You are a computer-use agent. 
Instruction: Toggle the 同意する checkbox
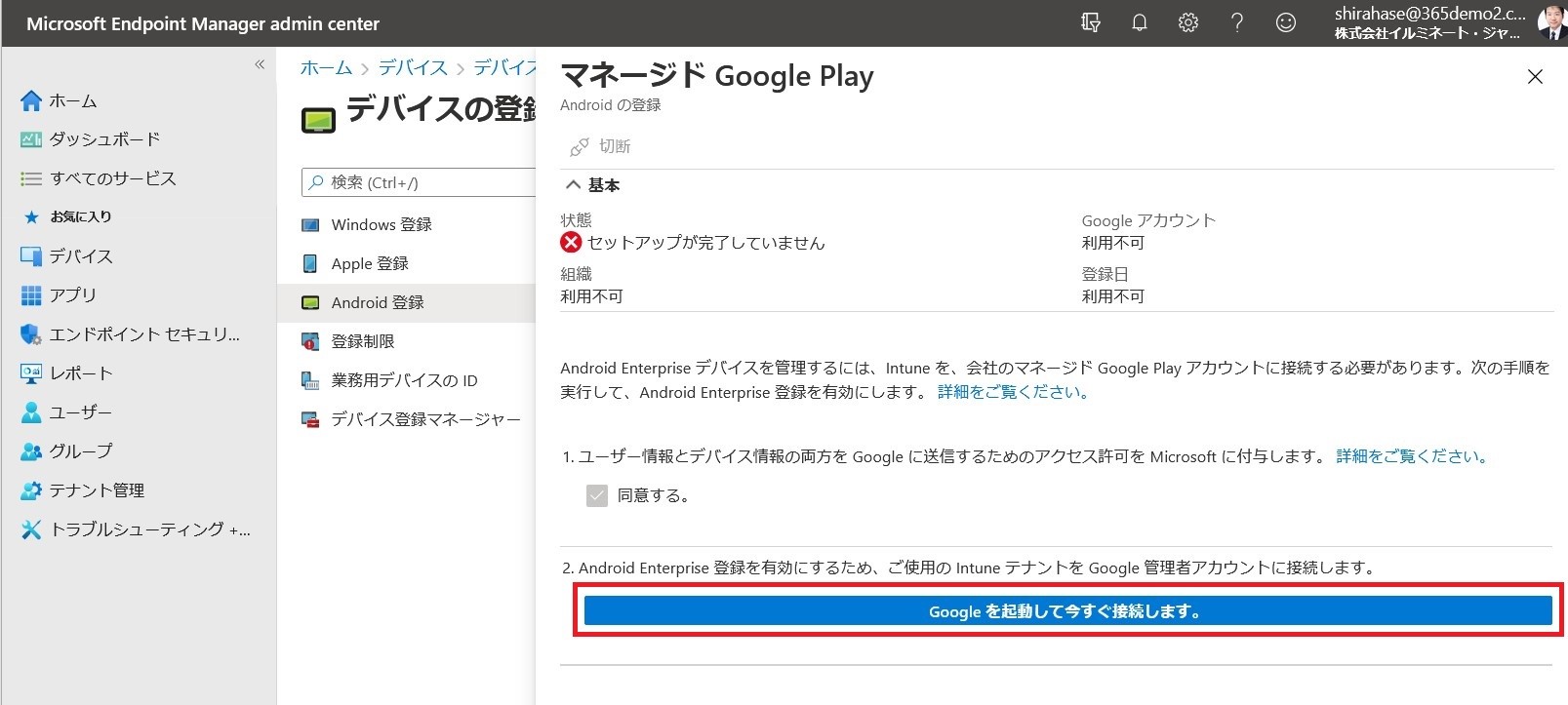pos(597,495)
